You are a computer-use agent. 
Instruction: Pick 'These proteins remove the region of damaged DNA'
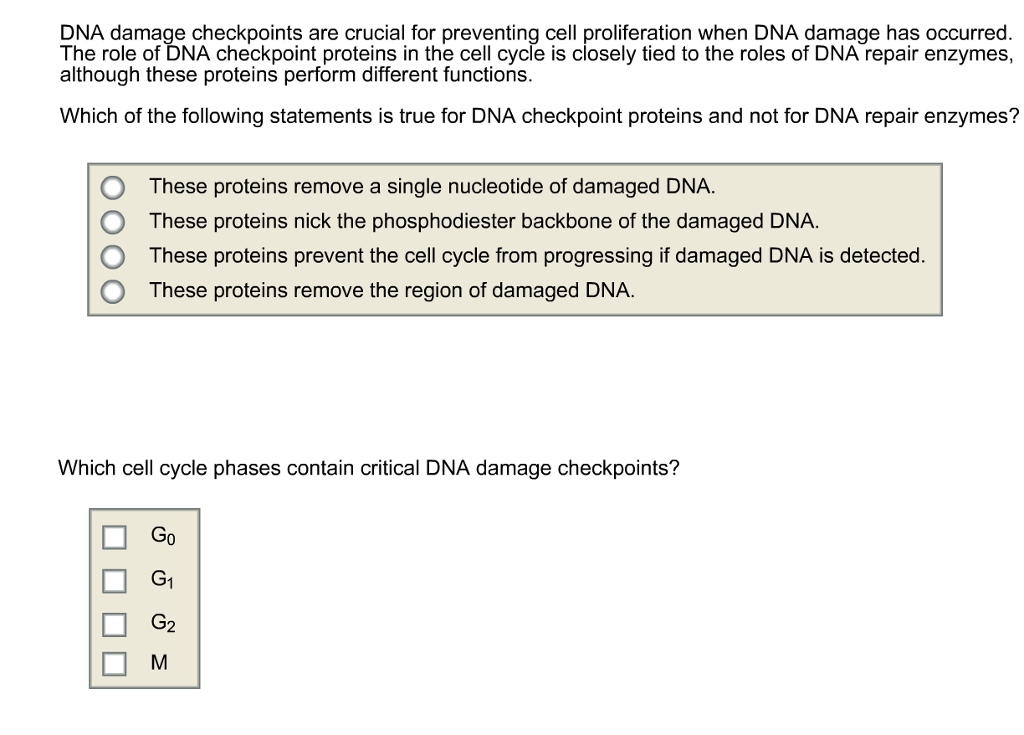click(113, 290)
